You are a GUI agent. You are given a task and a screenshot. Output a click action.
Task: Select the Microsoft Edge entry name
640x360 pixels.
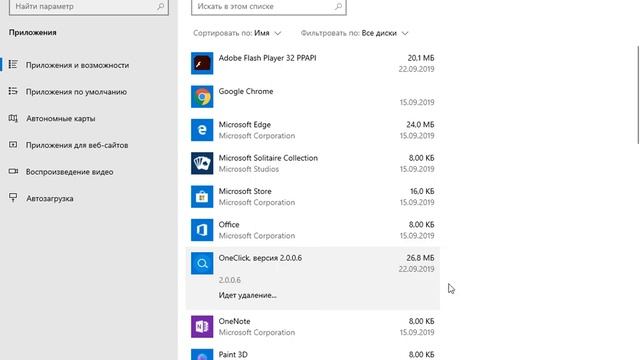[244, 124]
